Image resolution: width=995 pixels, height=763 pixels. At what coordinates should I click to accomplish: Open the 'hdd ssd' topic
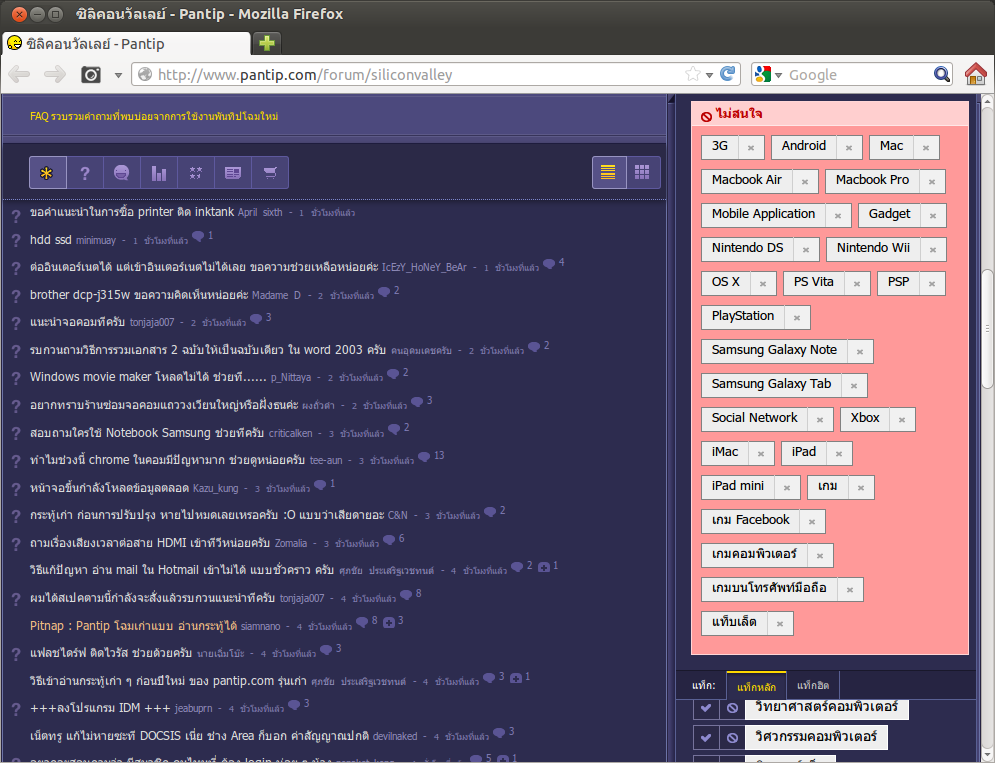point(50,239)
